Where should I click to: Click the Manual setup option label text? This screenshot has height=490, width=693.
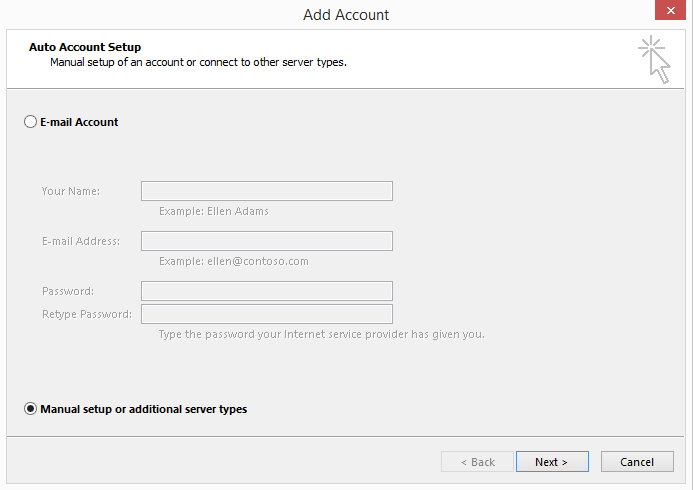pyautogui.click(x=144, y=409)
